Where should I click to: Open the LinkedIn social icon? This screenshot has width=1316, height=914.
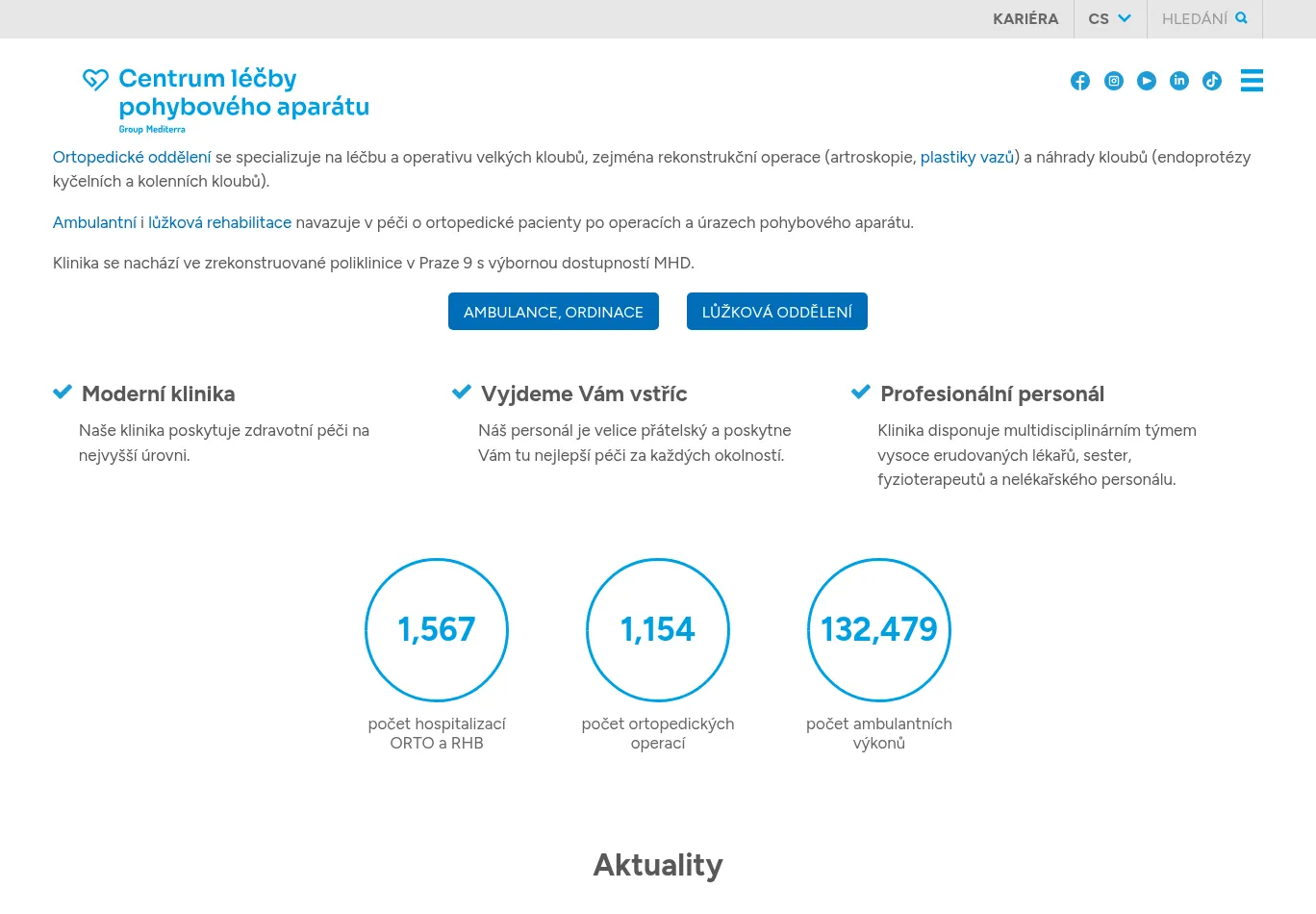click(x=1179, y=81)
